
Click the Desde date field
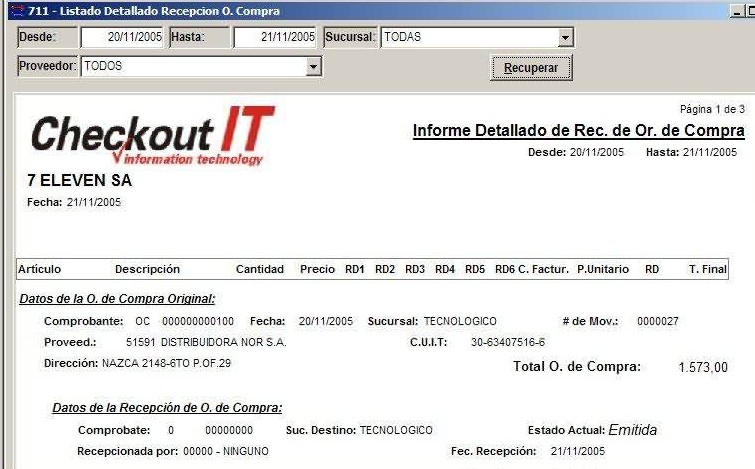point(121,37)
